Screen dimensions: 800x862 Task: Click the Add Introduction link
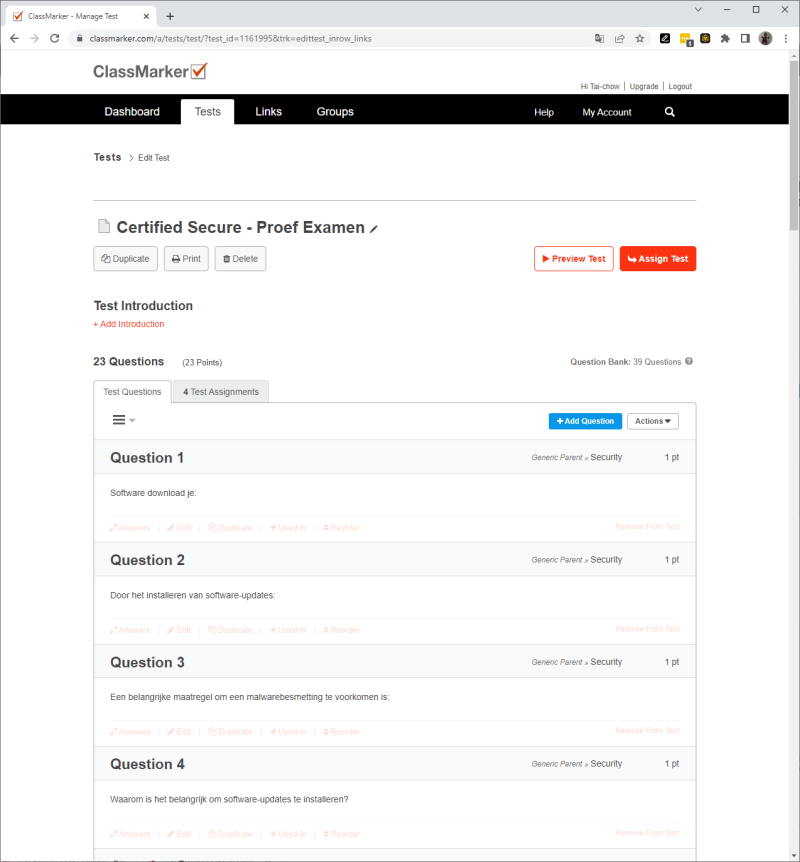pos(129,324)
